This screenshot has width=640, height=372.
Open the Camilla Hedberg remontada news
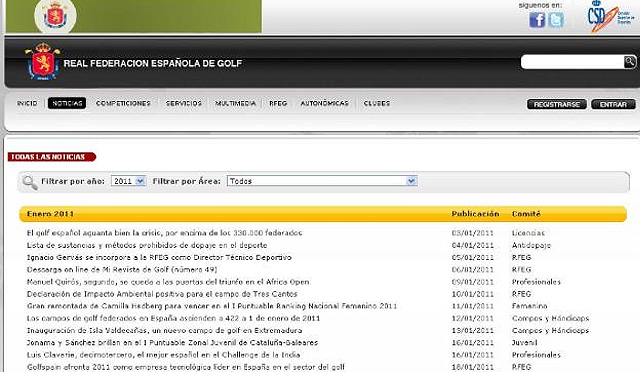tap(212, 306)
